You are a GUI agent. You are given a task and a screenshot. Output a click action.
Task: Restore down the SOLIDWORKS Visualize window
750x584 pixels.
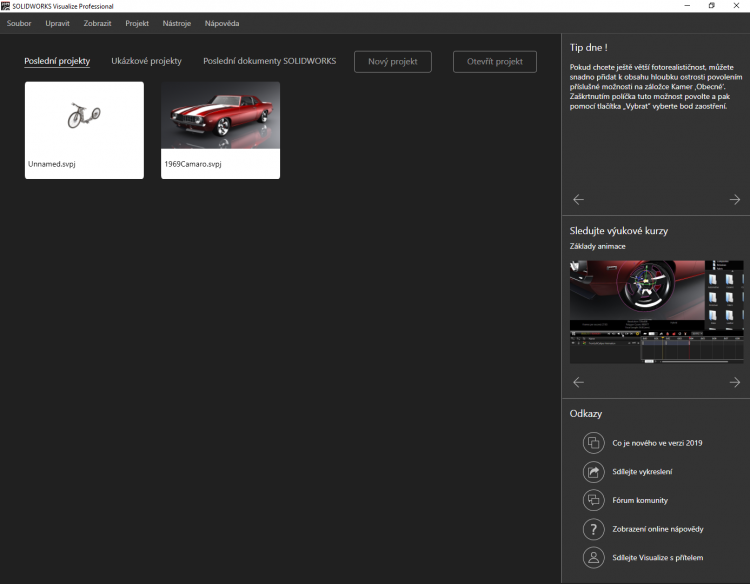(712, 6)
